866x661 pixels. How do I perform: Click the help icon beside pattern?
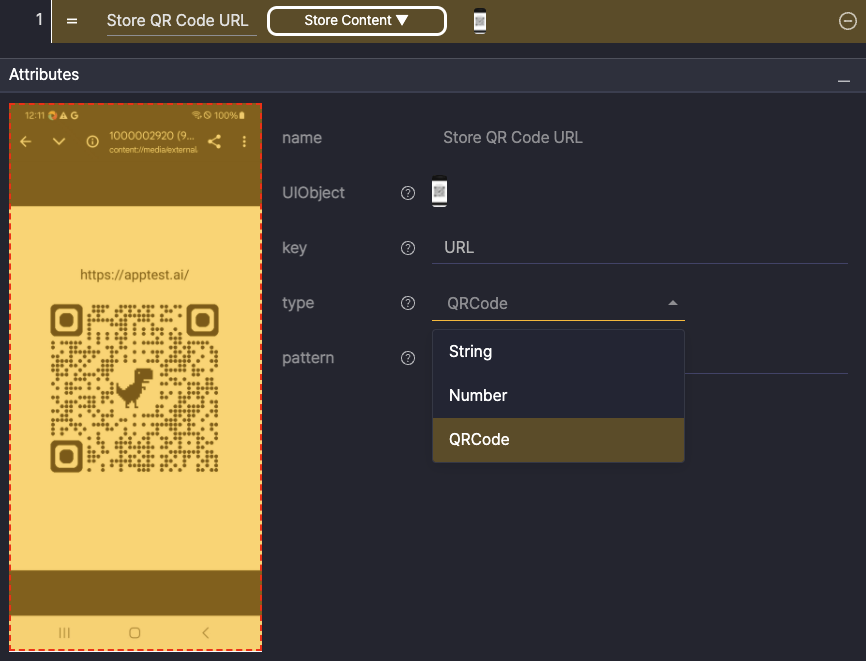click(407, 358)
